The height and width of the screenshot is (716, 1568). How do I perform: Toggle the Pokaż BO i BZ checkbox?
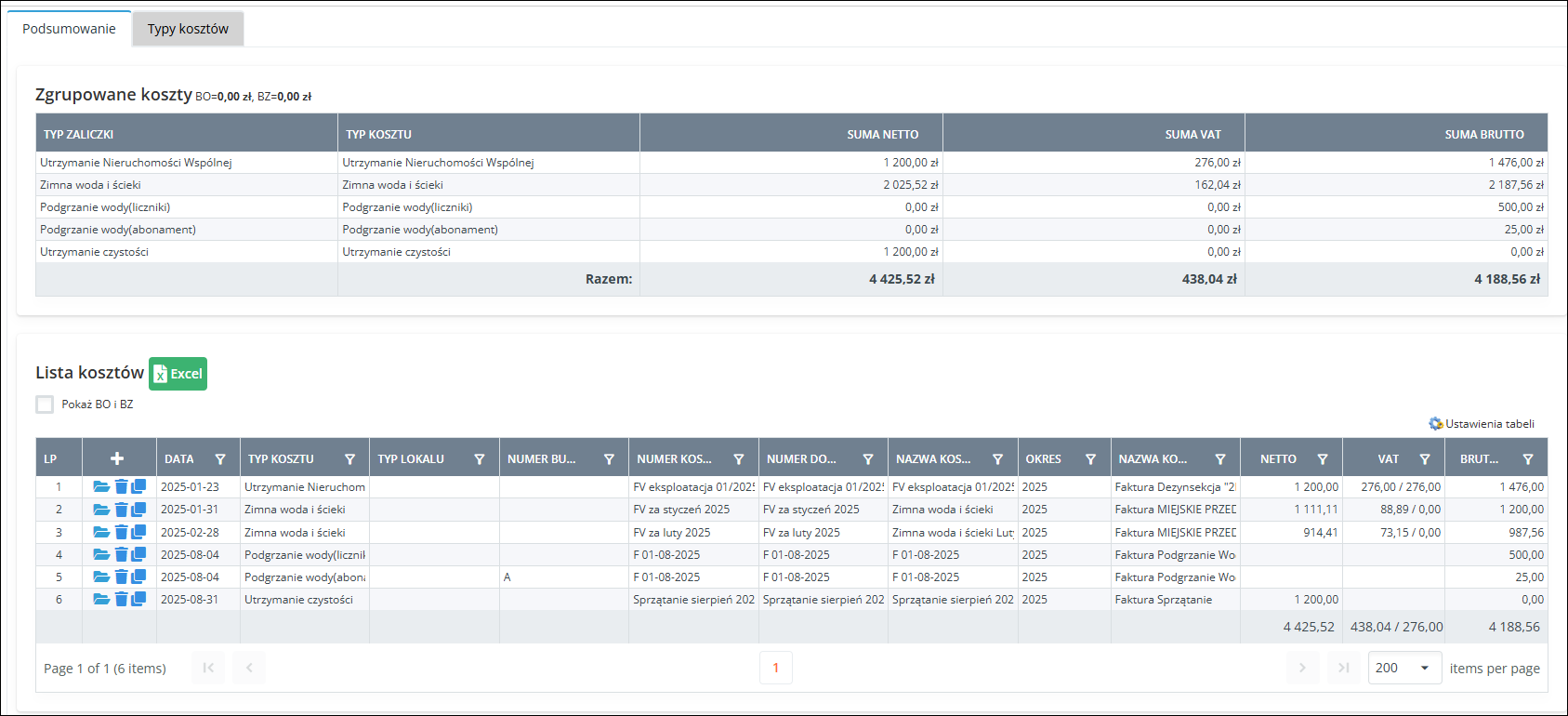[x=45, y=404]
